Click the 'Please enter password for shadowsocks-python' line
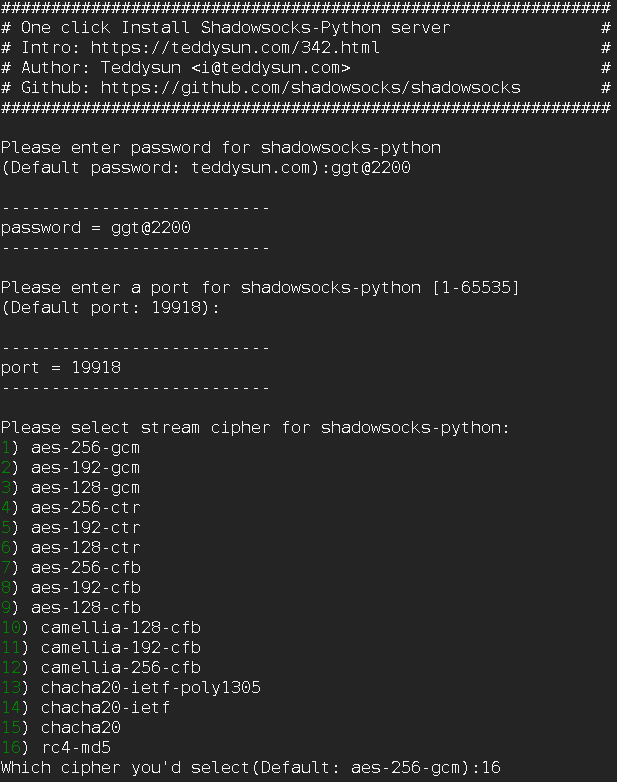The image size is (617, 782). pos(221,148)
